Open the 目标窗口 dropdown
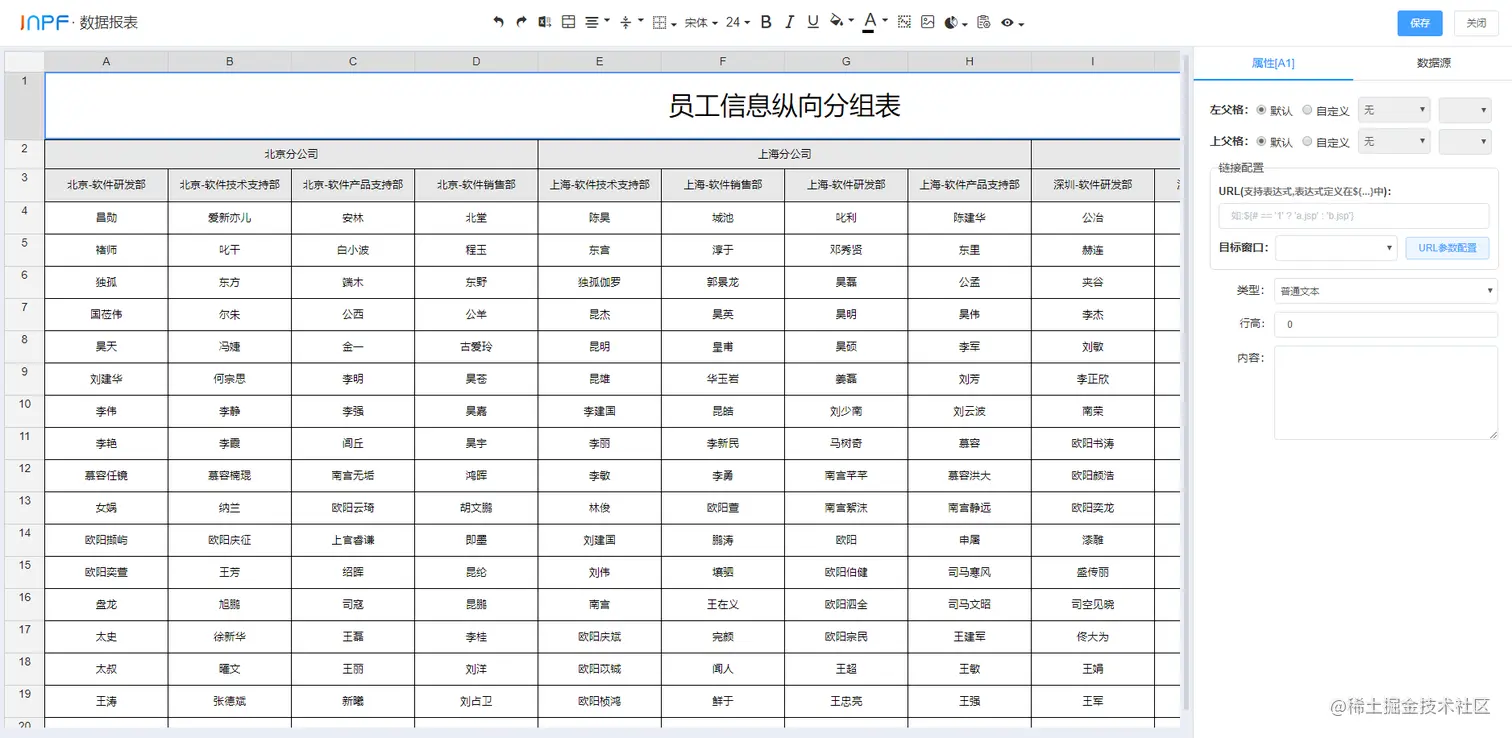This screenshot has height=738, width=1512. [x=1335, y=247]
